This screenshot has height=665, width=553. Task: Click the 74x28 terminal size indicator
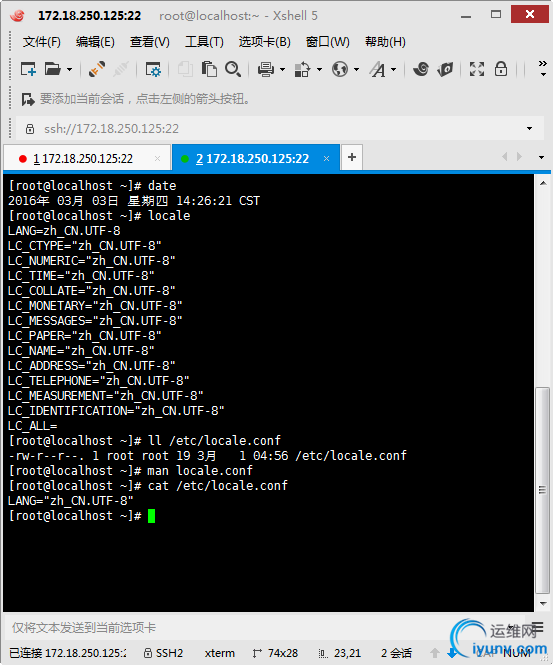[275, 653]
